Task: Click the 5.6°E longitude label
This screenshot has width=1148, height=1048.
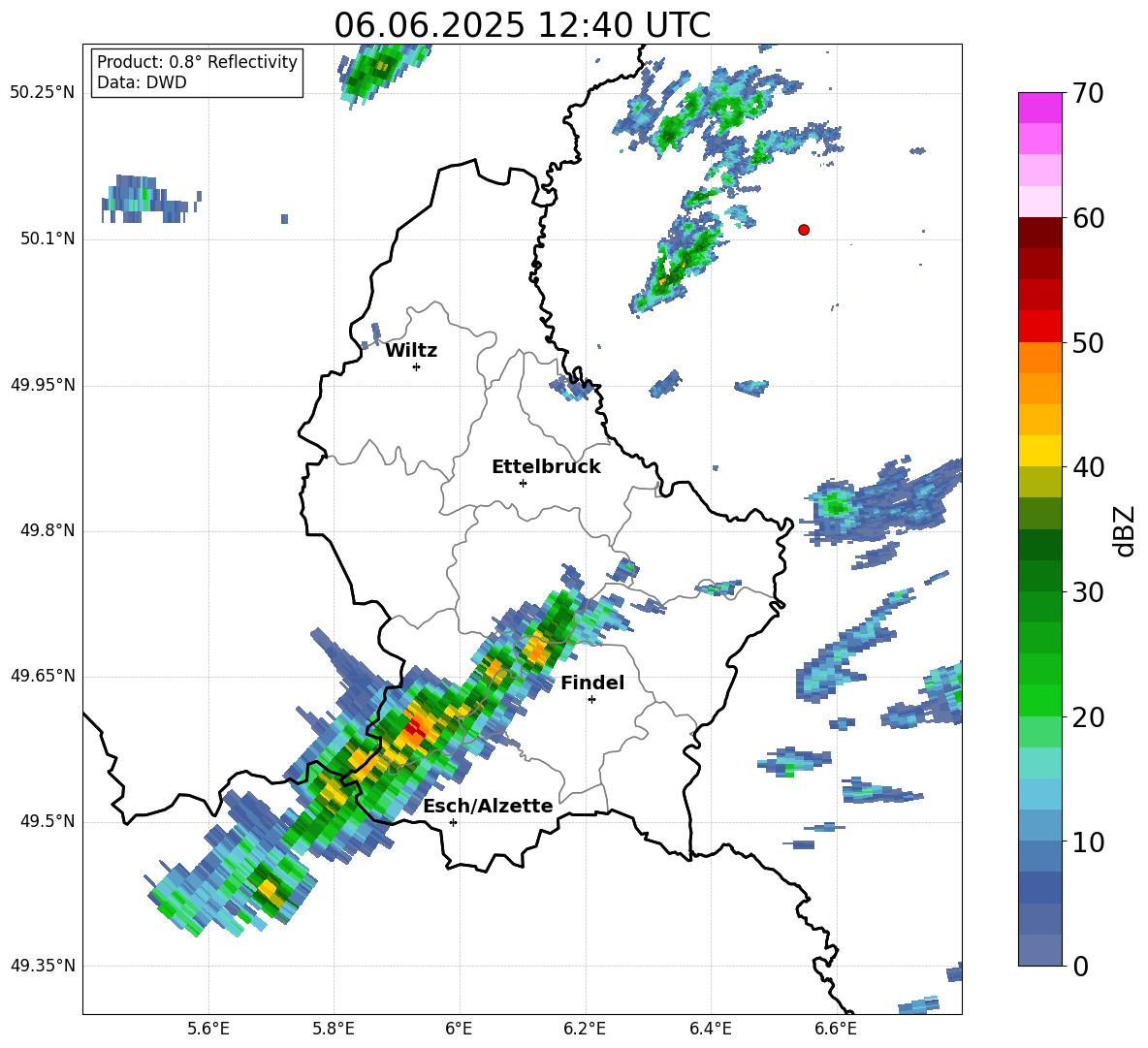Action: click(x=208, y=1029)
